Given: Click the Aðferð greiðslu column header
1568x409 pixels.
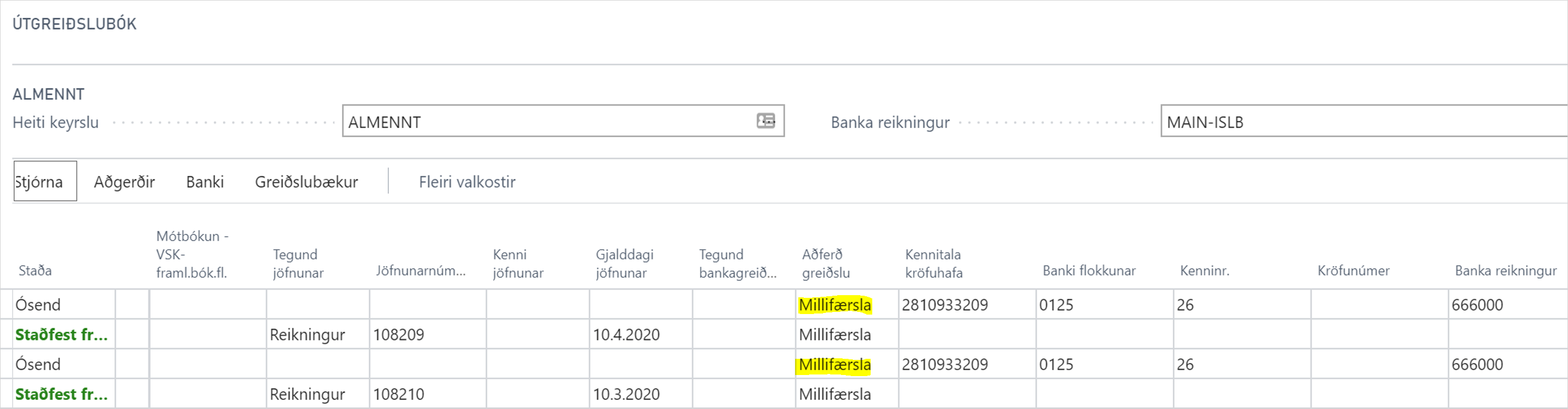Looking at the screenshot, I should coord(825,263).
